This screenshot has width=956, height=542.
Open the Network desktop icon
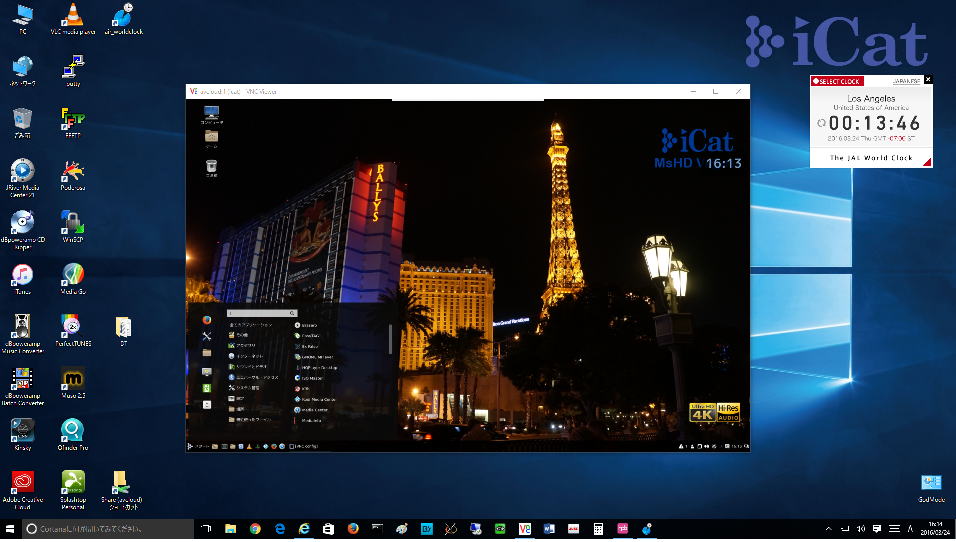point(23,71)
